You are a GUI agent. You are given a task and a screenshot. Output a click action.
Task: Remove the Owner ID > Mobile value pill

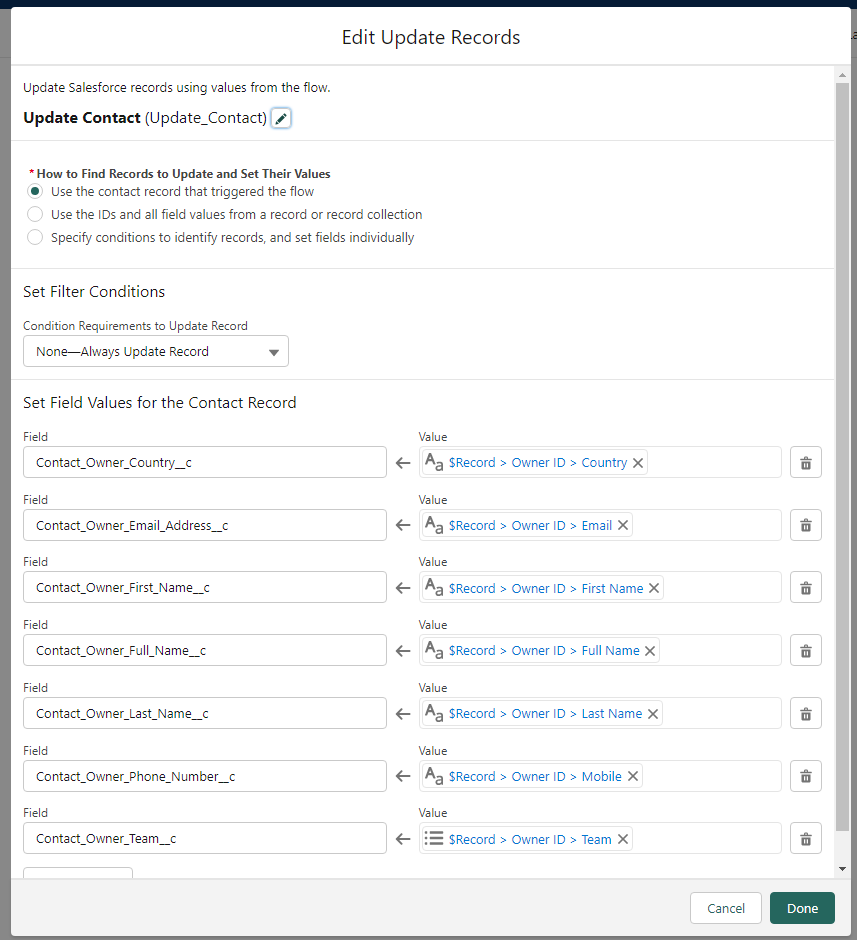coord(632,777)
